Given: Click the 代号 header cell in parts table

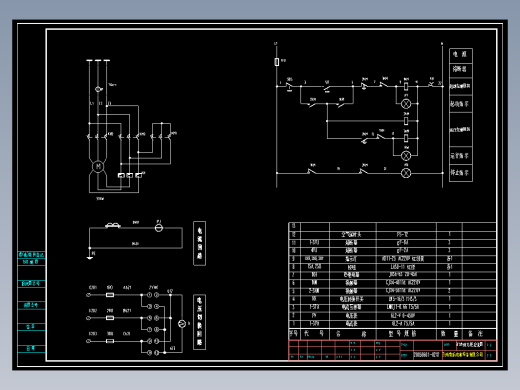Looking at the screenshot, I should click(x=315, y=334).
